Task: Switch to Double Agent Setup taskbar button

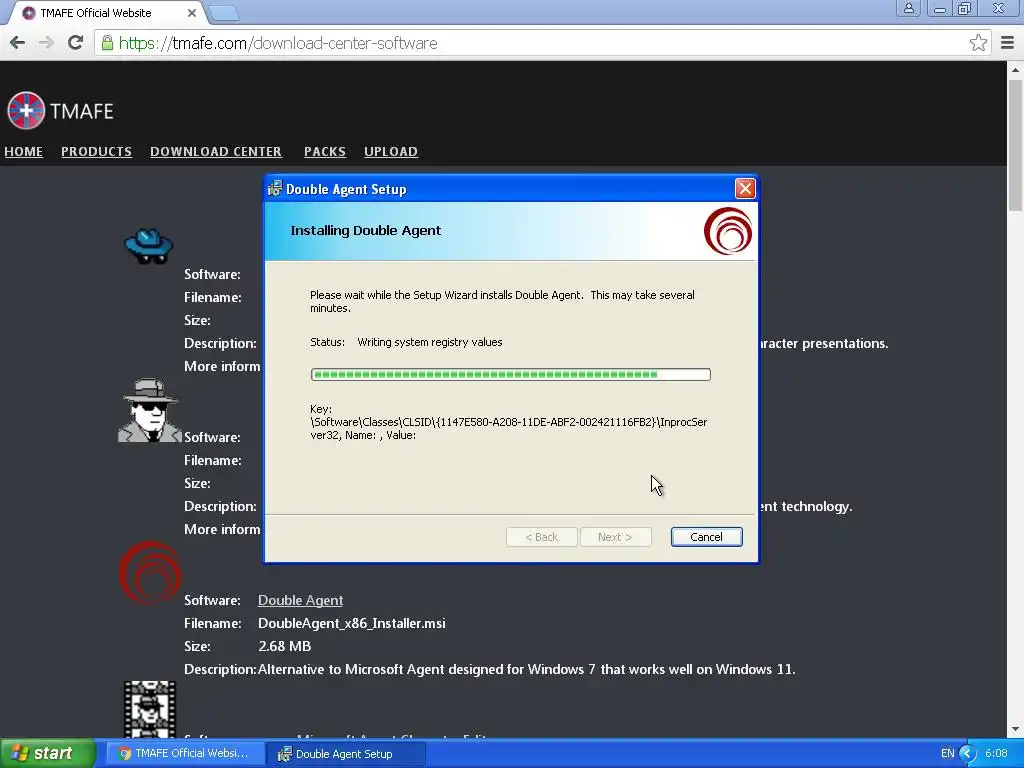Action: (347, 754)
